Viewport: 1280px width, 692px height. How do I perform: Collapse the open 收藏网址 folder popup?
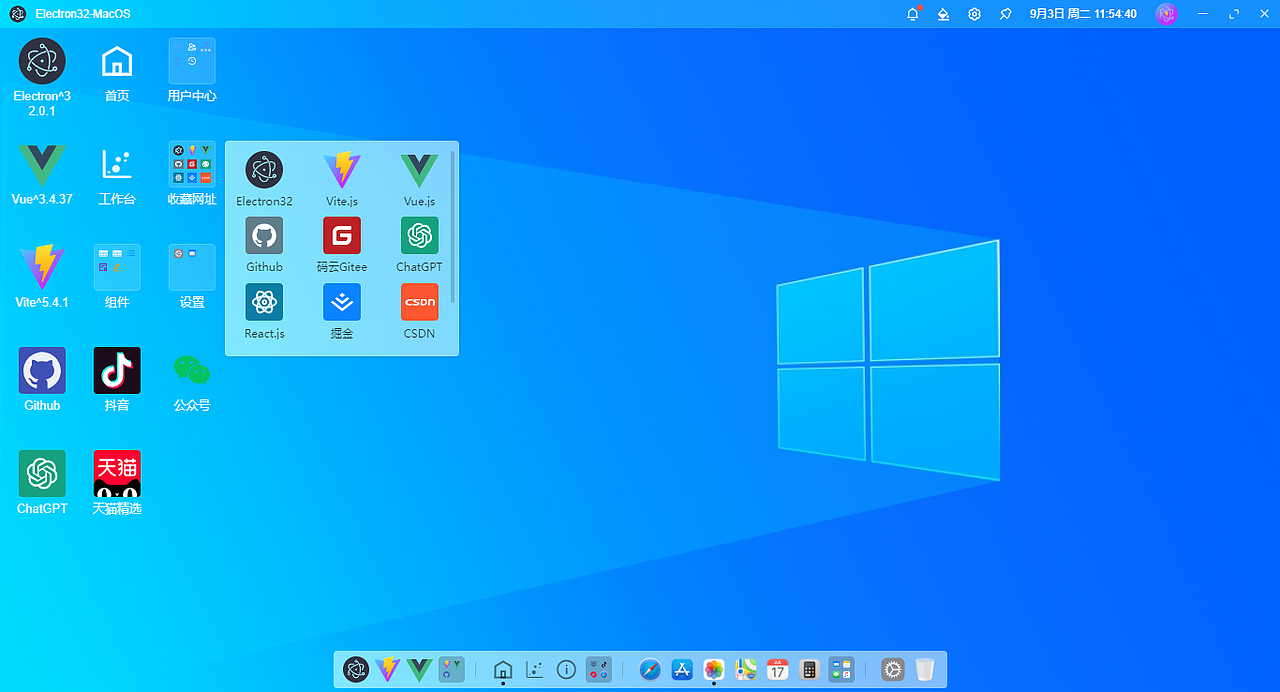click(x=191, y=163)
